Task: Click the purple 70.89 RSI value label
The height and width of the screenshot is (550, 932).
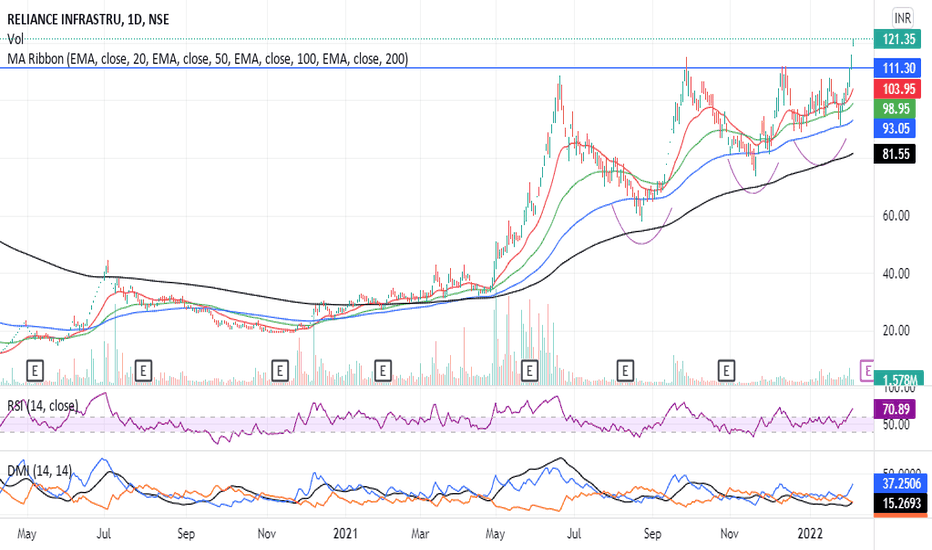Action: point(896,409)
